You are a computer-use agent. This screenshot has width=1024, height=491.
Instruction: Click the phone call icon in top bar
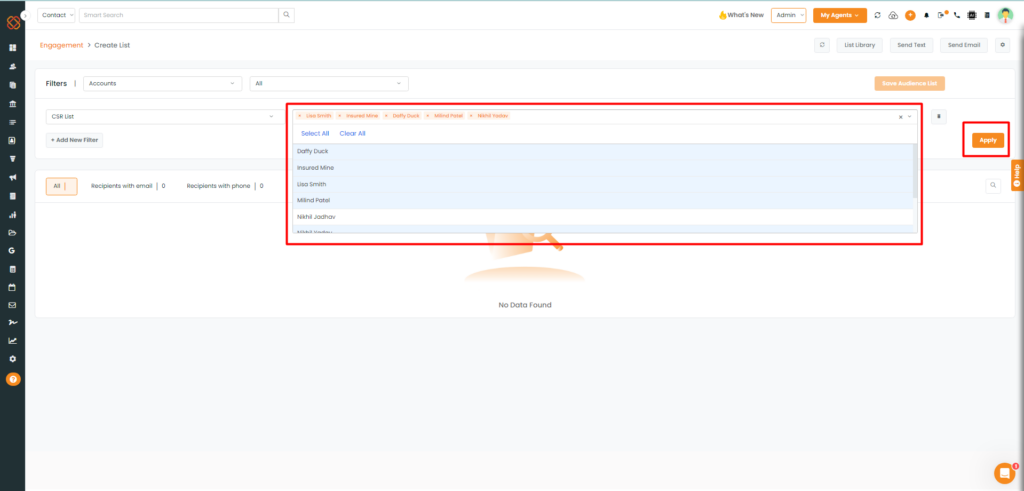point(957,15)
